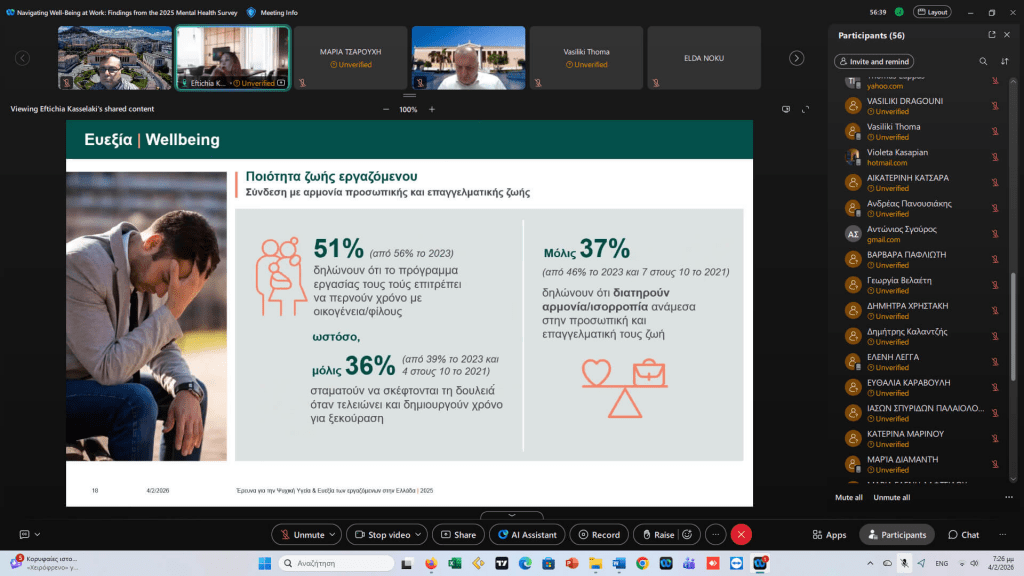Raise hand in the meeting
The height and width of the screenshot is (576, 1024).
tap(657, 535)
